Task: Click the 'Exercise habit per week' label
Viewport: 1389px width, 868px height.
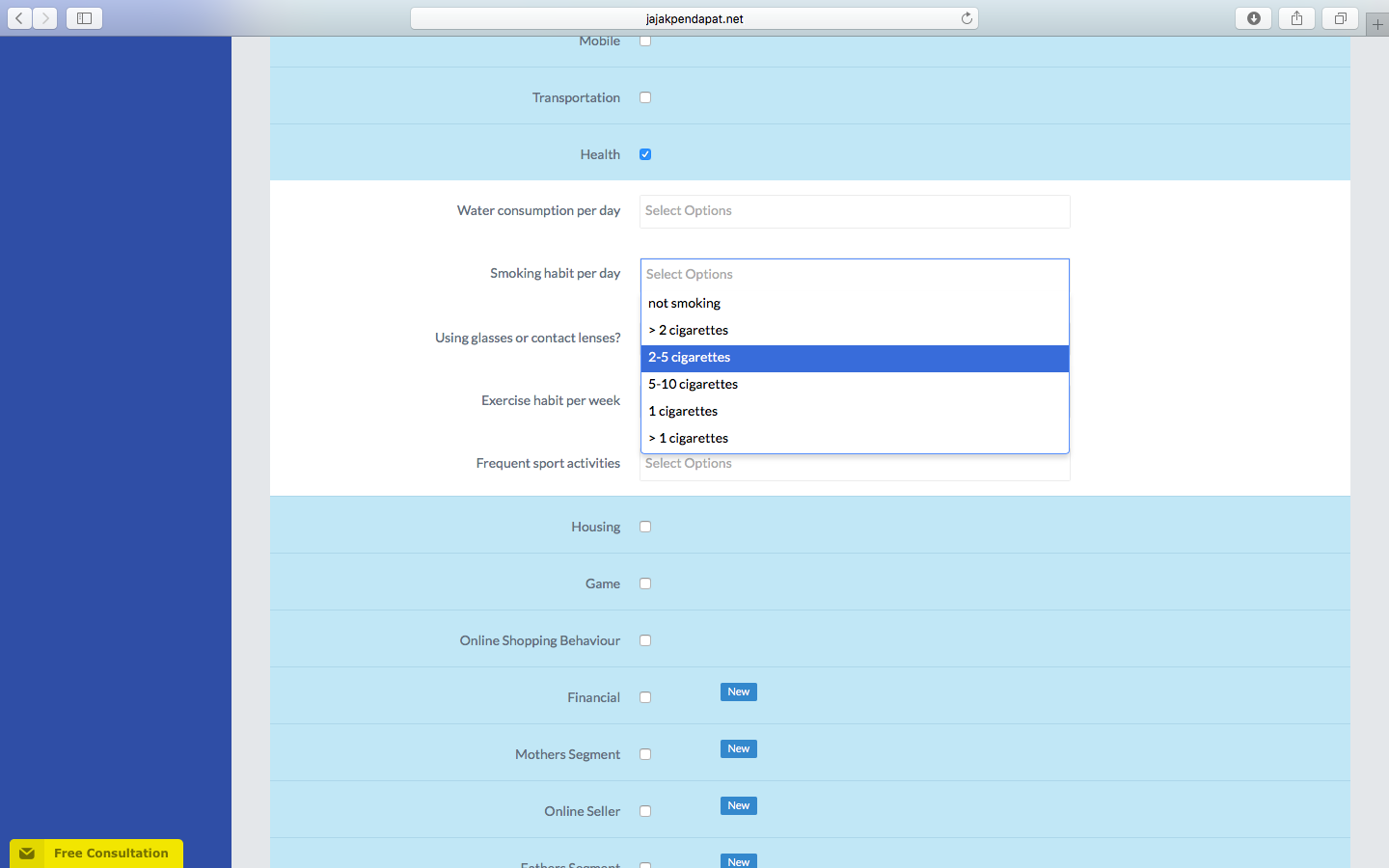Action: 551,400
